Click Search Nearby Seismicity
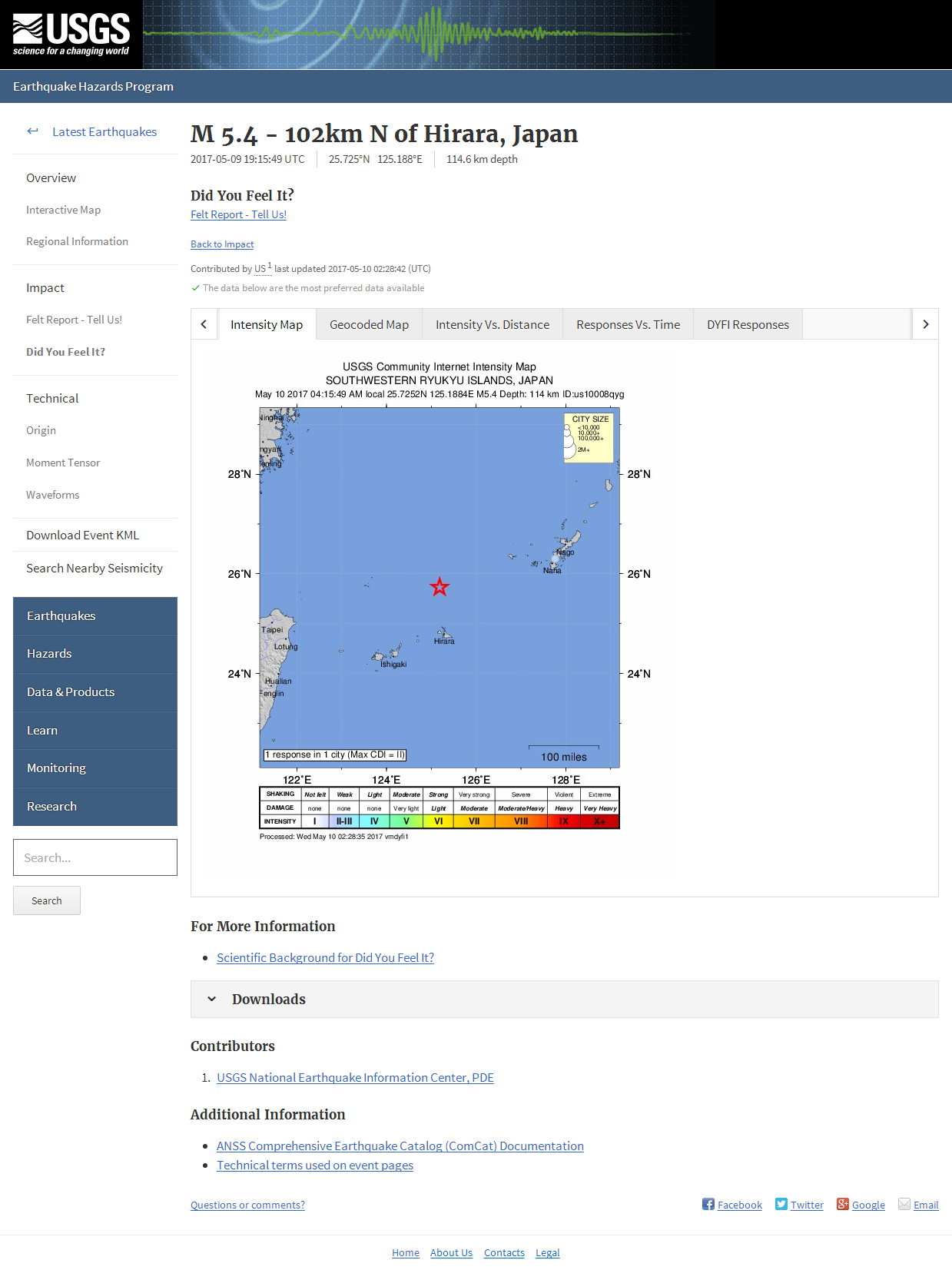 [x=95, y=568]
